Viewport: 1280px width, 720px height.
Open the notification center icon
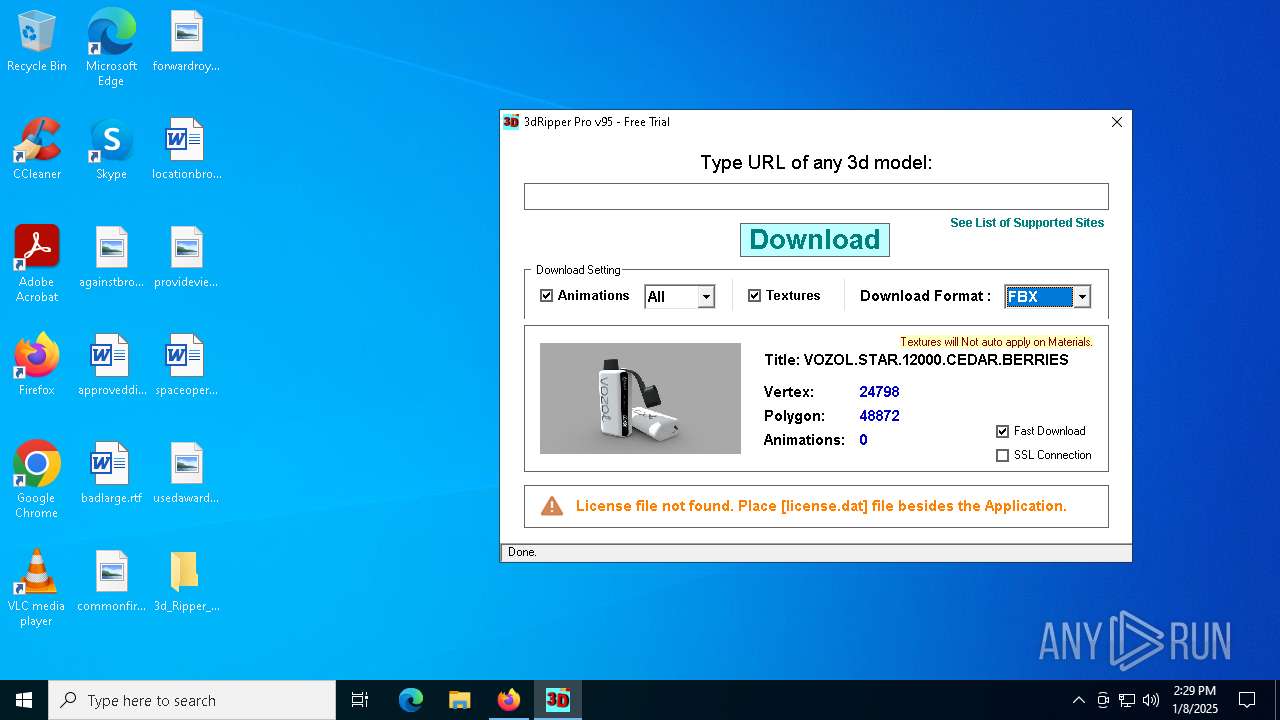click(x=1247, y=700)
